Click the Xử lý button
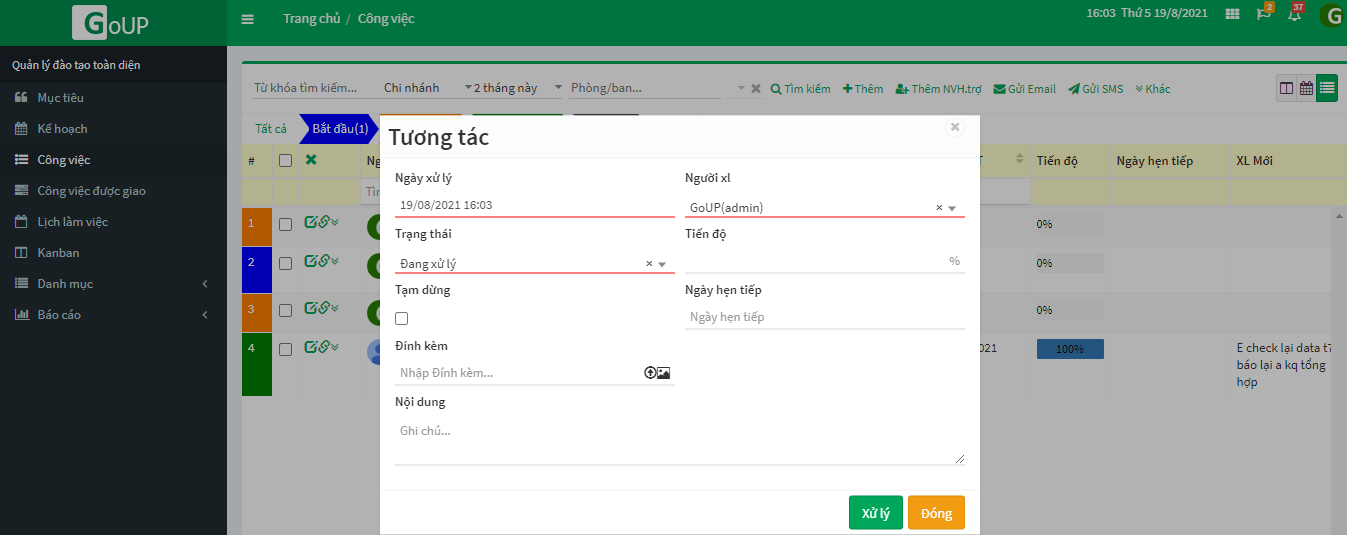This screenshot has width=1347, height=535. click(875, 513)
